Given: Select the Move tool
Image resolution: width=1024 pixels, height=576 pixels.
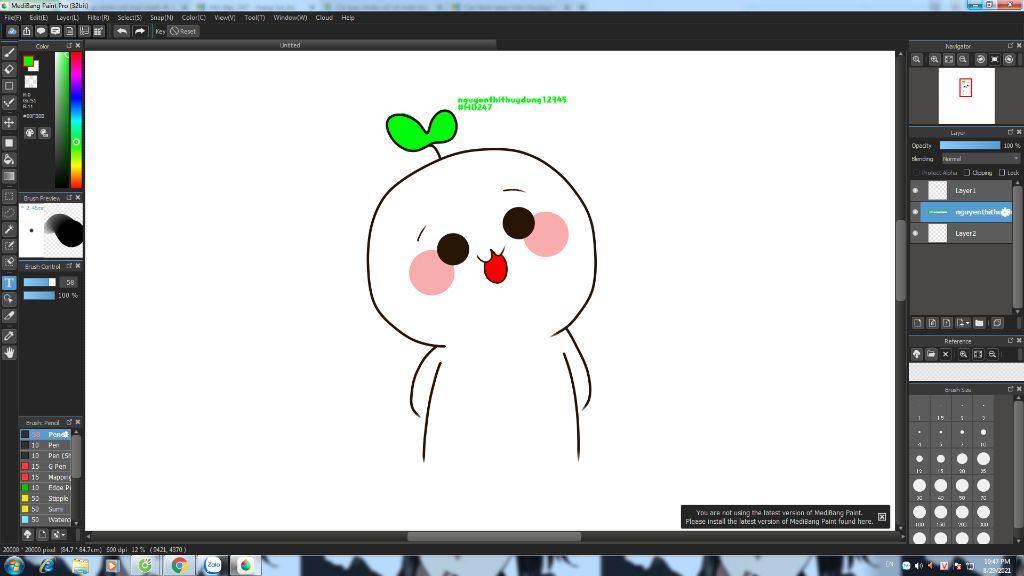Looking at the screenshot, I should point(9,123).
